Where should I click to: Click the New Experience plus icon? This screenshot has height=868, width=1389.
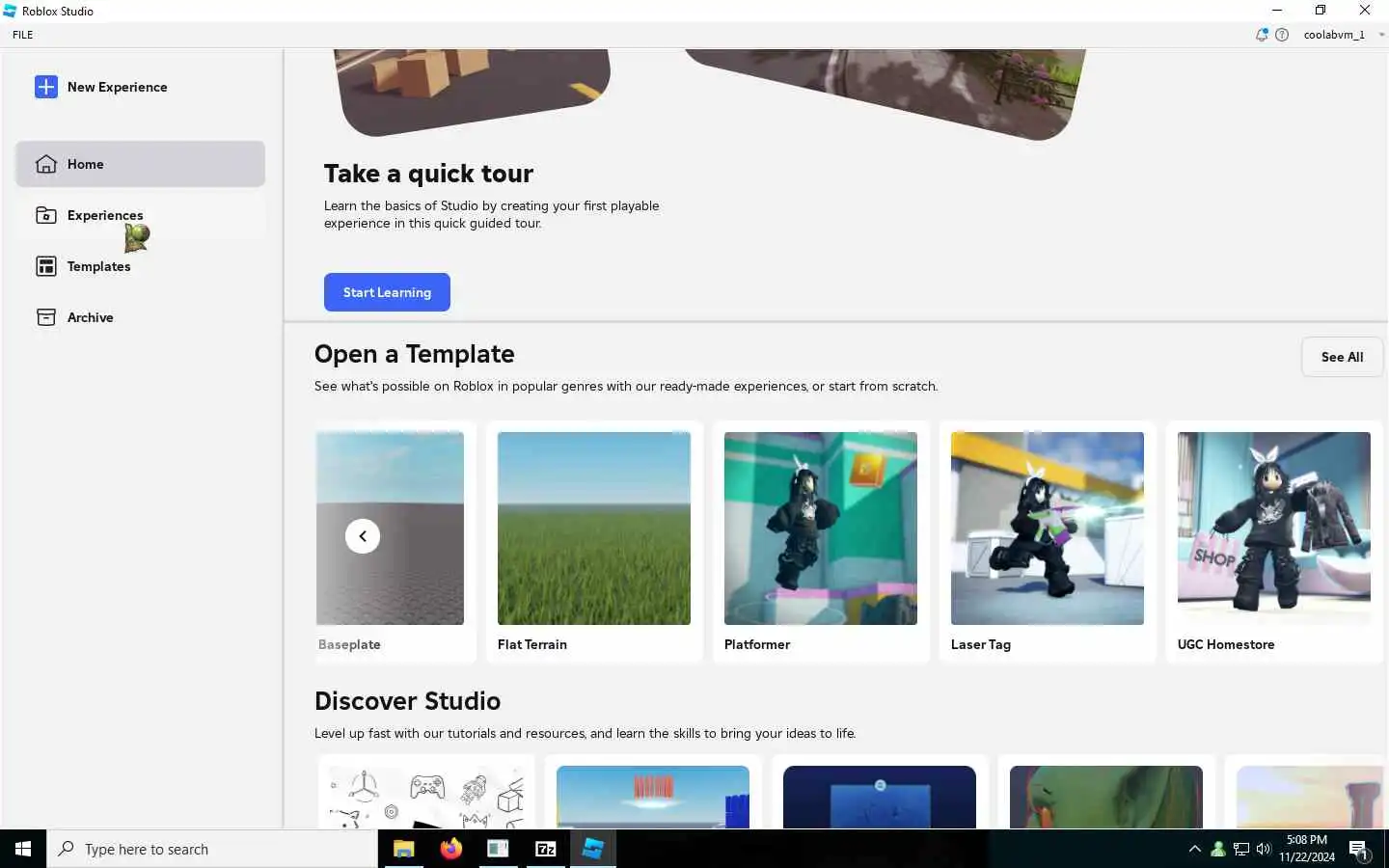[46, 87]
